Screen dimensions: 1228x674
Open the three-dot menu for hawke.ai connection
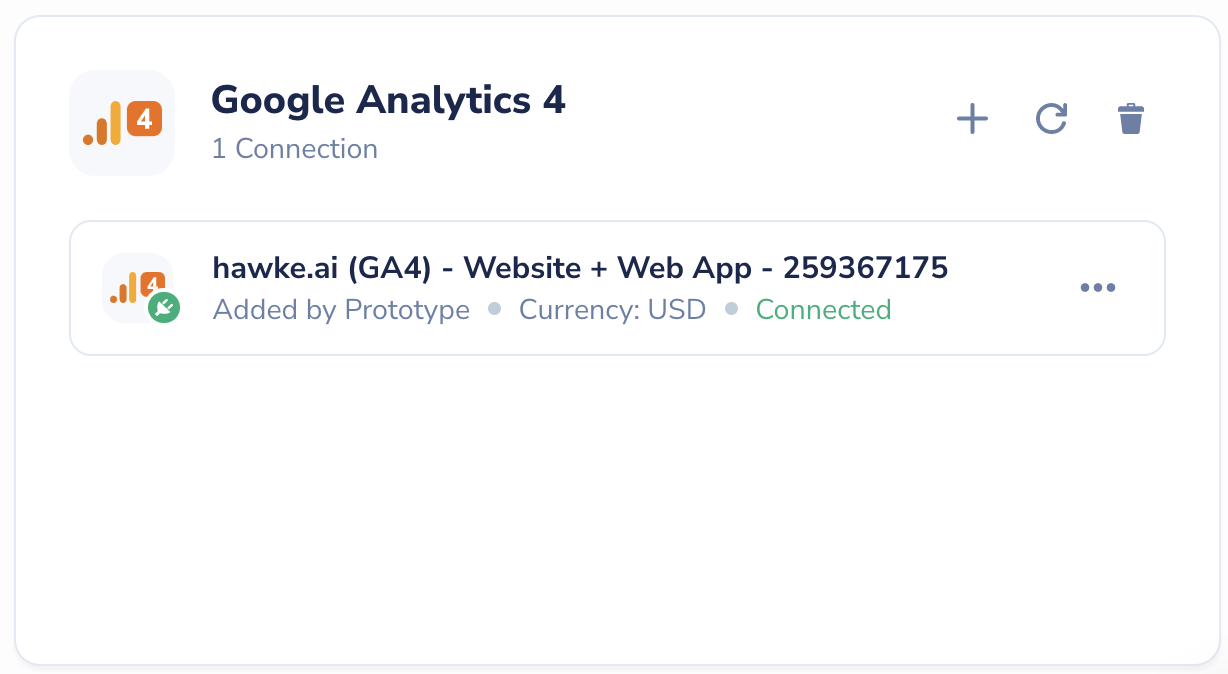(x=1098, y=288)
